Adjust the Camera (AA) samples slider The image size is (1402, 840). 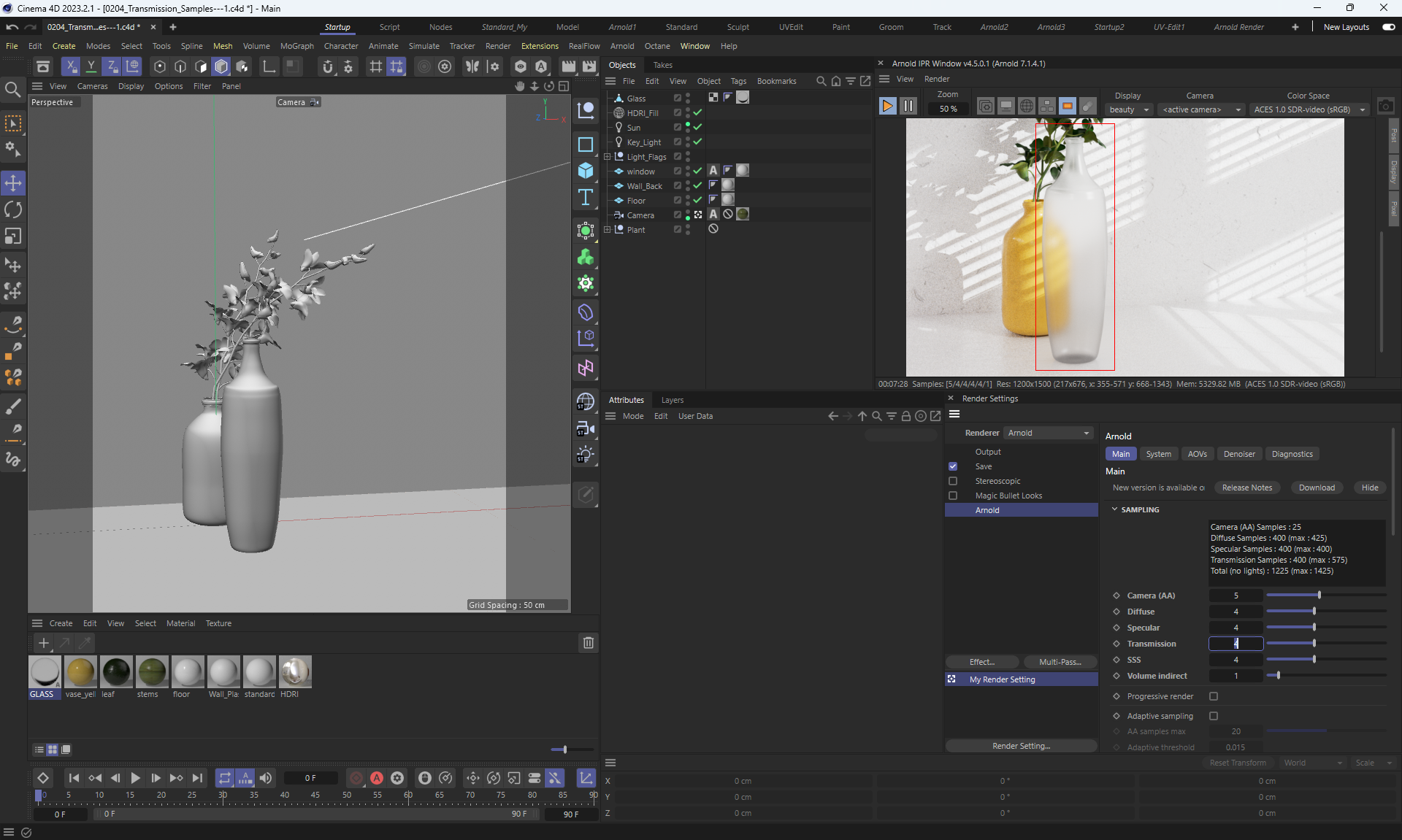(x=1319, y=596)
